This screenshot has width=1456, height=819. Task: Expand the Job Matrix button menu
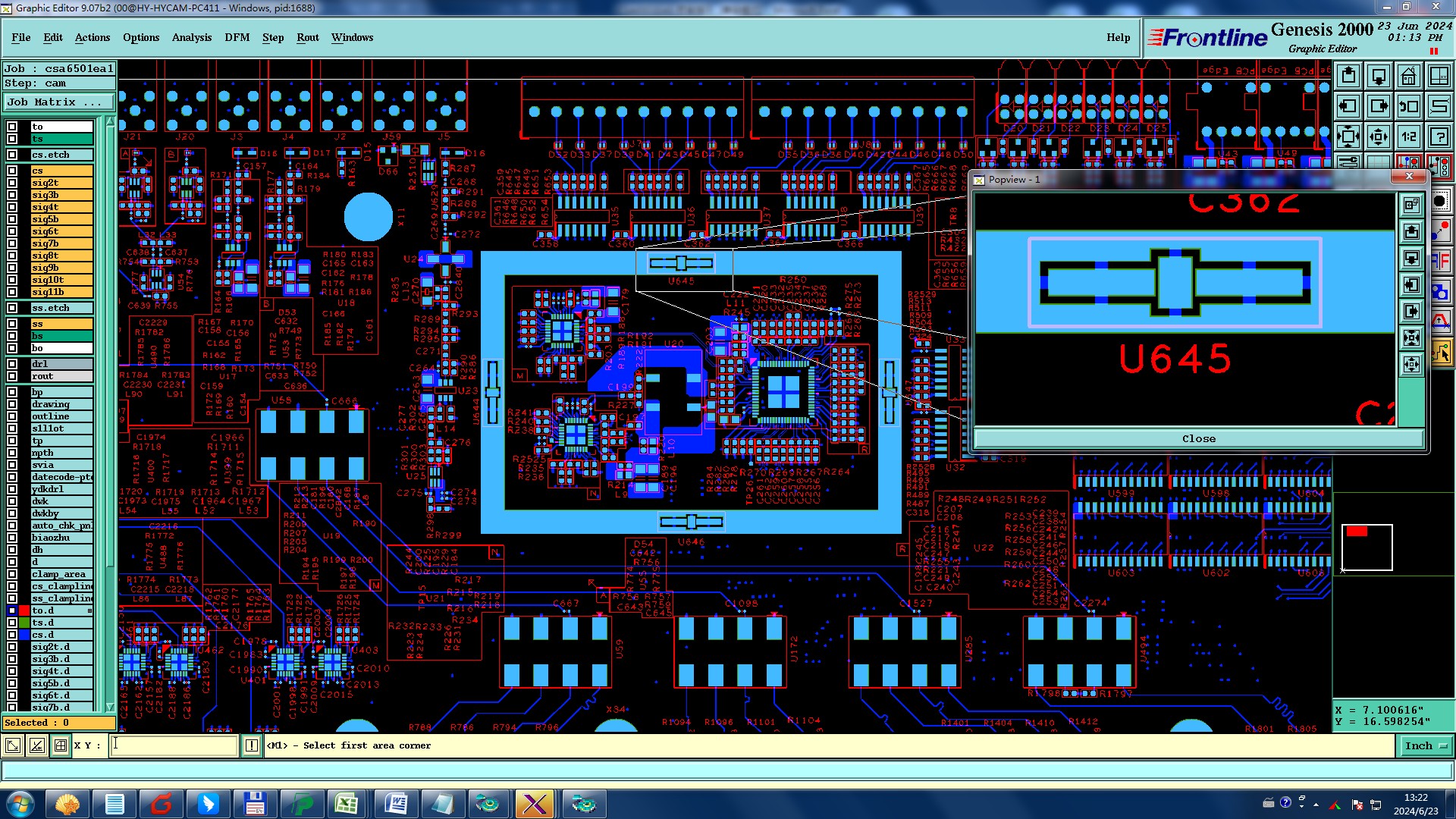tap(59, 102)
